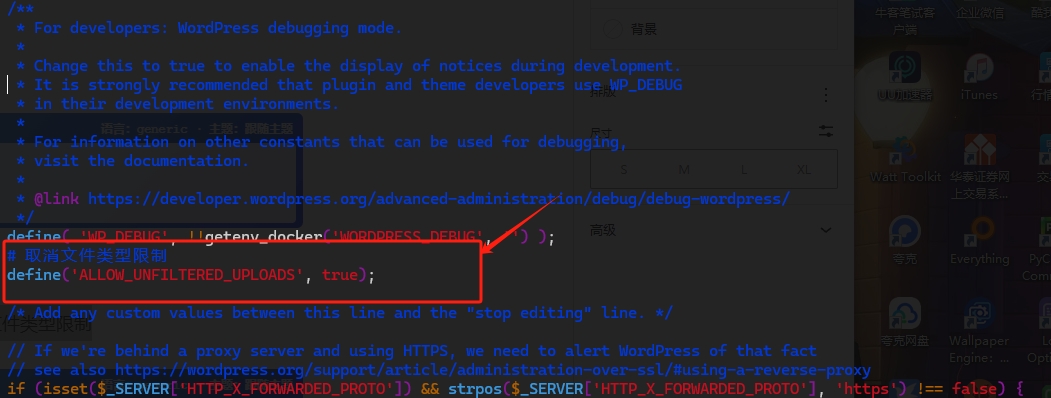Click the 'visit the documentation.' comment line
The height and width of the screenshot is (398, 1051).
141,161
